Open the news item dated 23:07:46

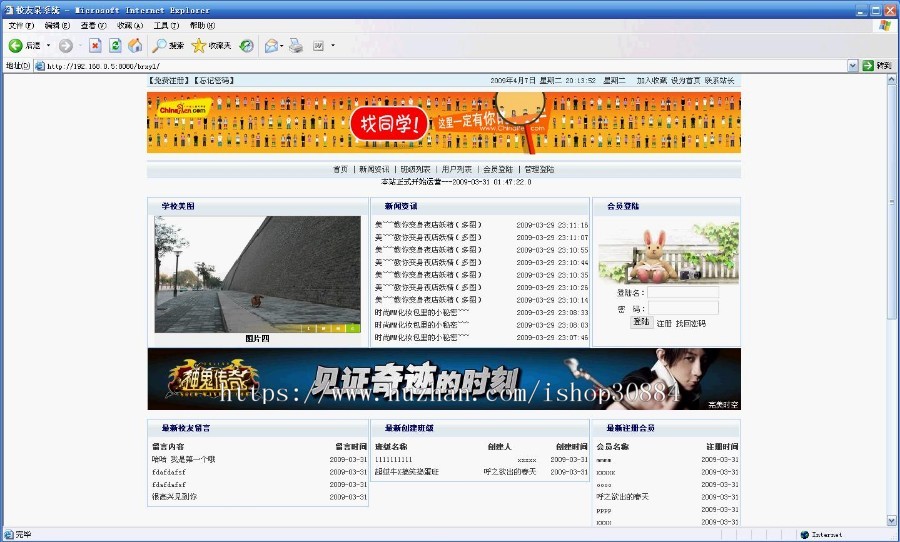(422, 338)
